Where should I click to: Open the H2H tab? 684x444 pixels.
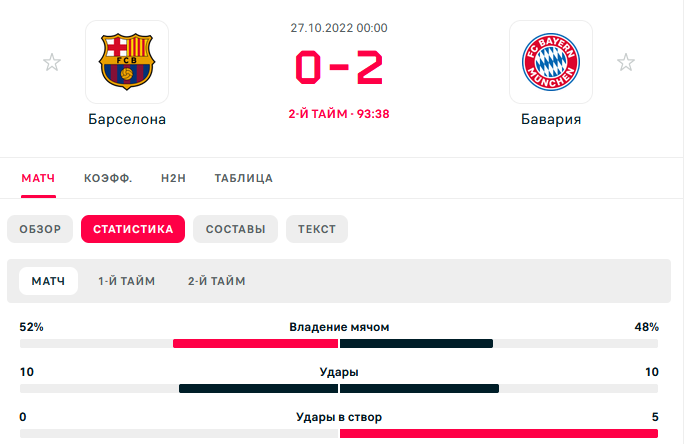(x=173, y=178)
